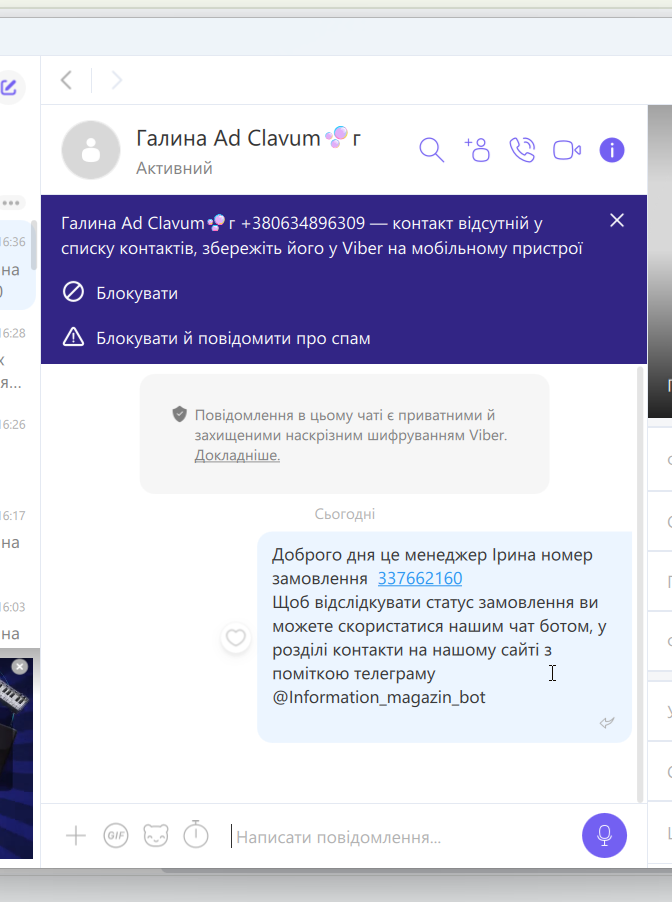Like the message with heart icon
672x902 pixels.
tap(235, 637)
